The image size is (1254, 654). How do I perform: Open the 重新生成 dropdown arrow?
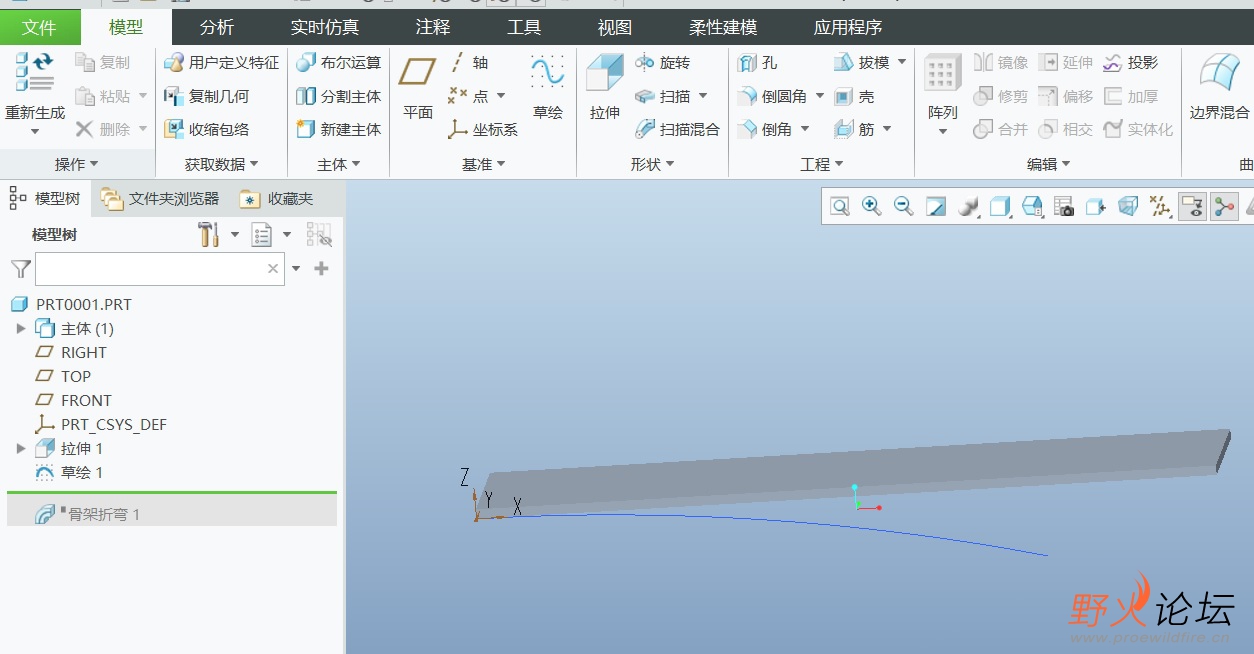(35, 132)
